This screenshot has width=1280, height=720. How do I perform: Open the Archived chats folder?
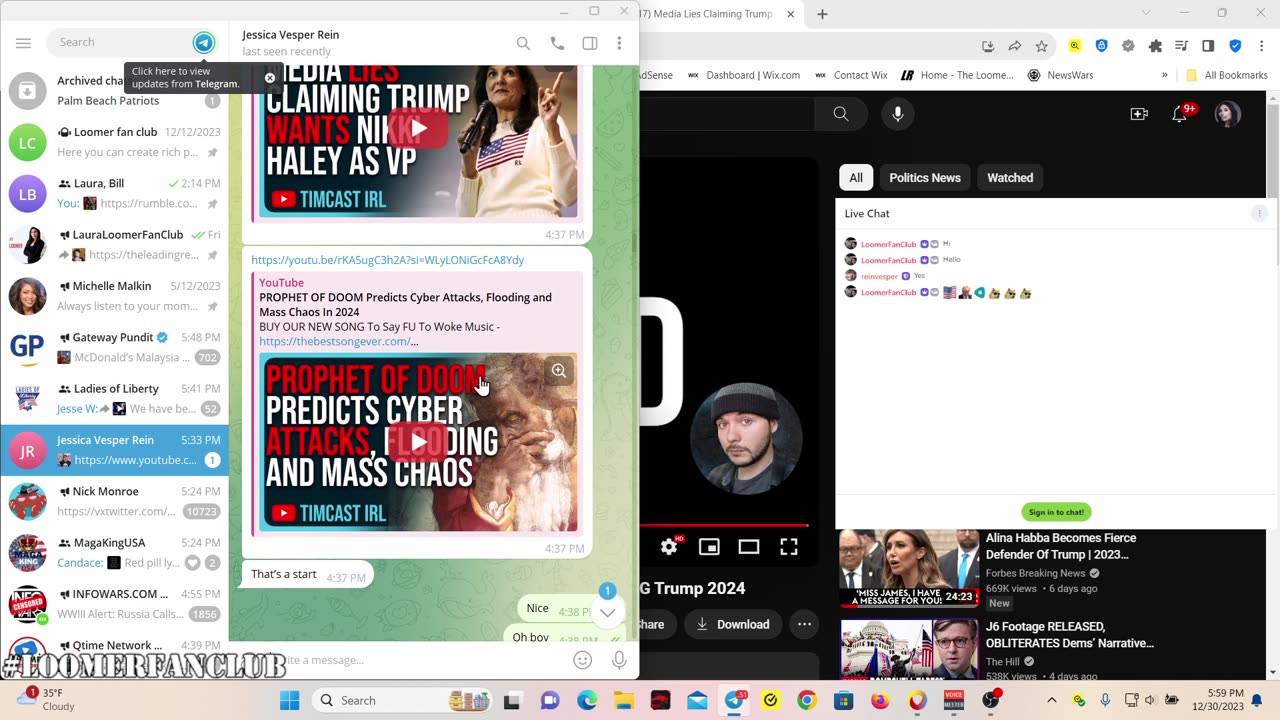[x=114, y=90]
